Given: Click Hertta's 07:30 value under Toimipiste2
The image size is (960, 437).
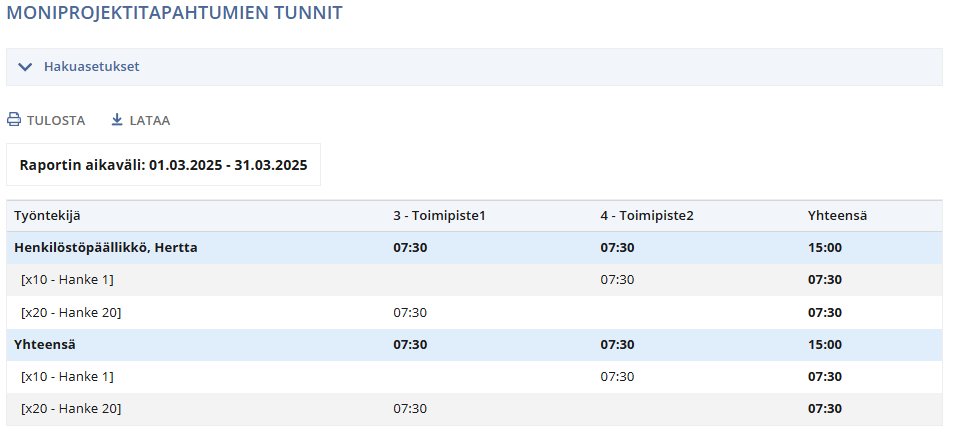Looking at the screenshot, I should pos(617,248).
